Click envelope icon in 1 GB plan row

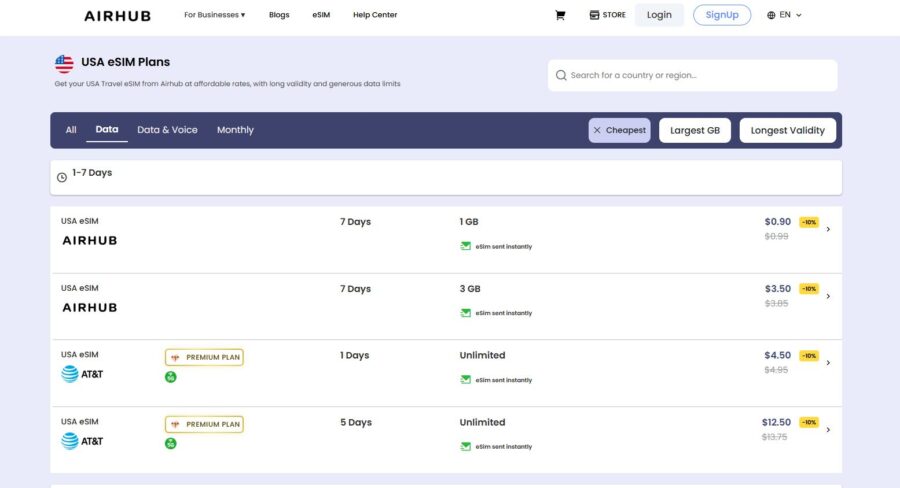(x=465, y=246)
